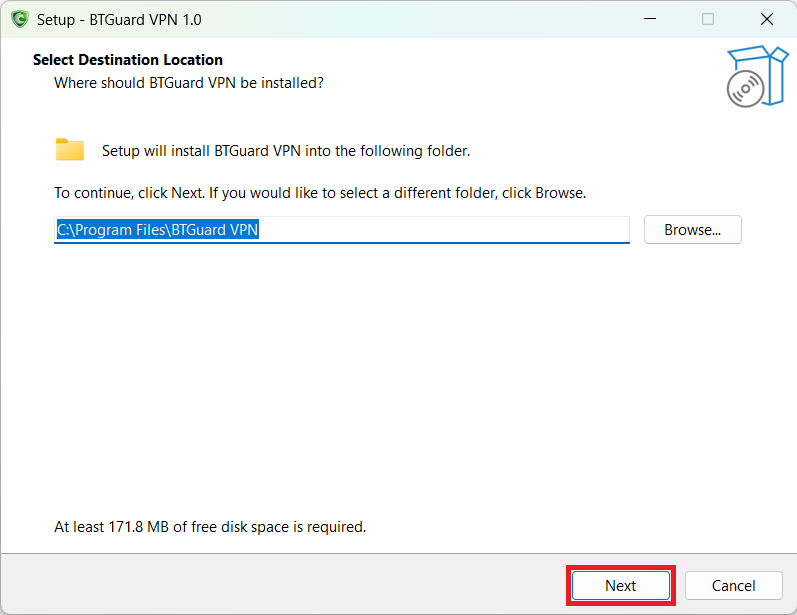This screenshot has width=797, height=615.
Task: Click the BTGuard shield icon in title bar
Action: (19, 19)
